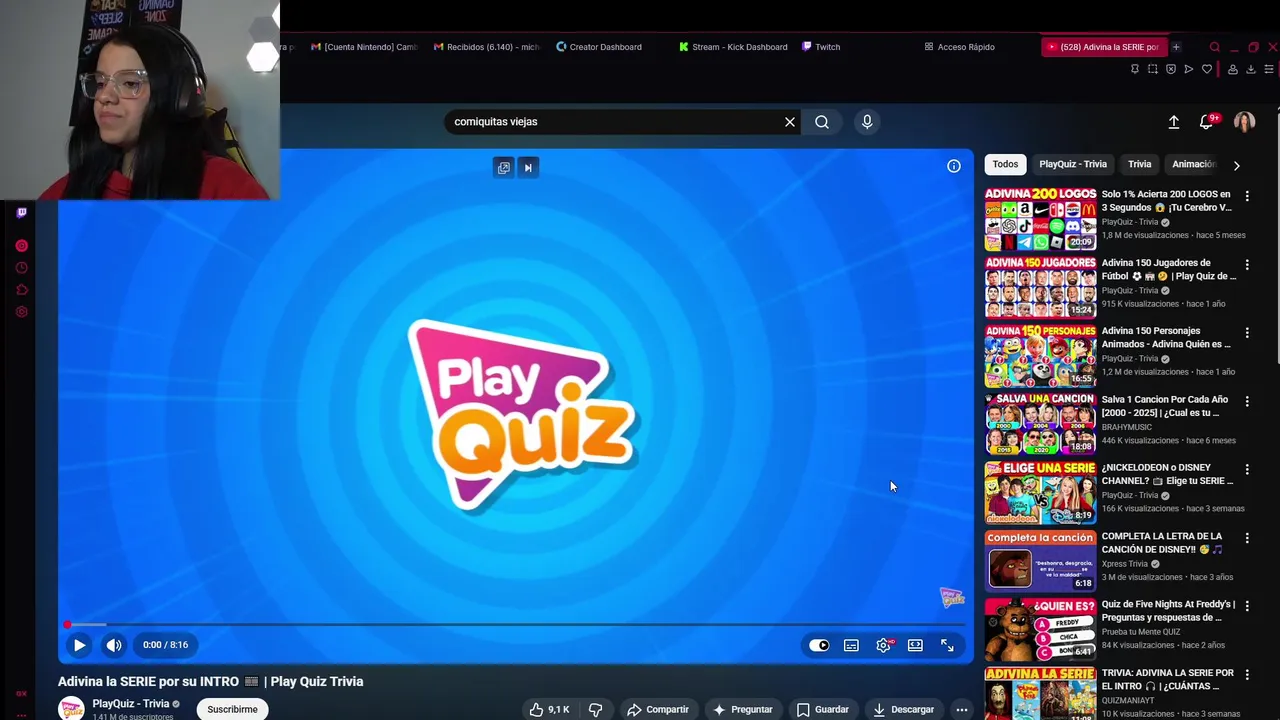Clear the search box text
Screen dimensions: 1280x720
[790, 122]
